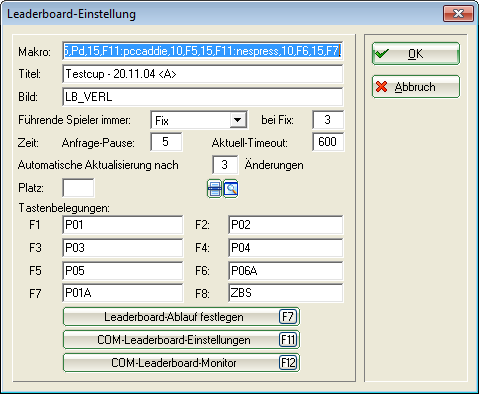479x394 pixels.
Task: Edit the F5 key assignment P05
Action: coord(122,271)
